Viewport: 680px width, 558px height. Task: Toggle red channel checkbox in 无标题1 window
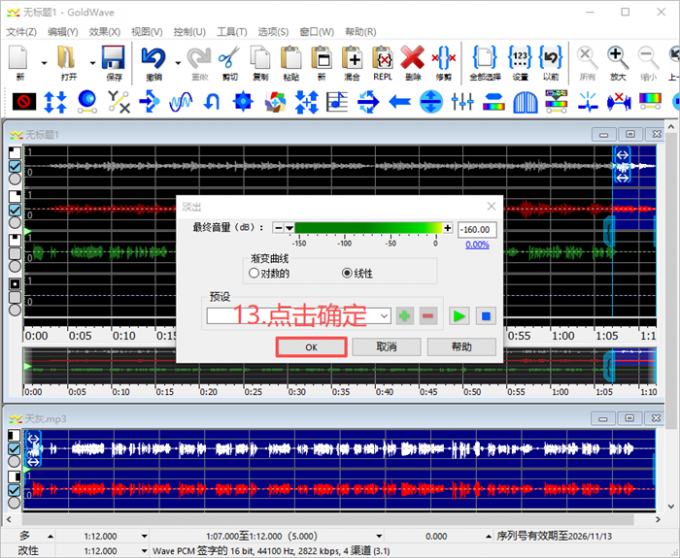(15, 210)
